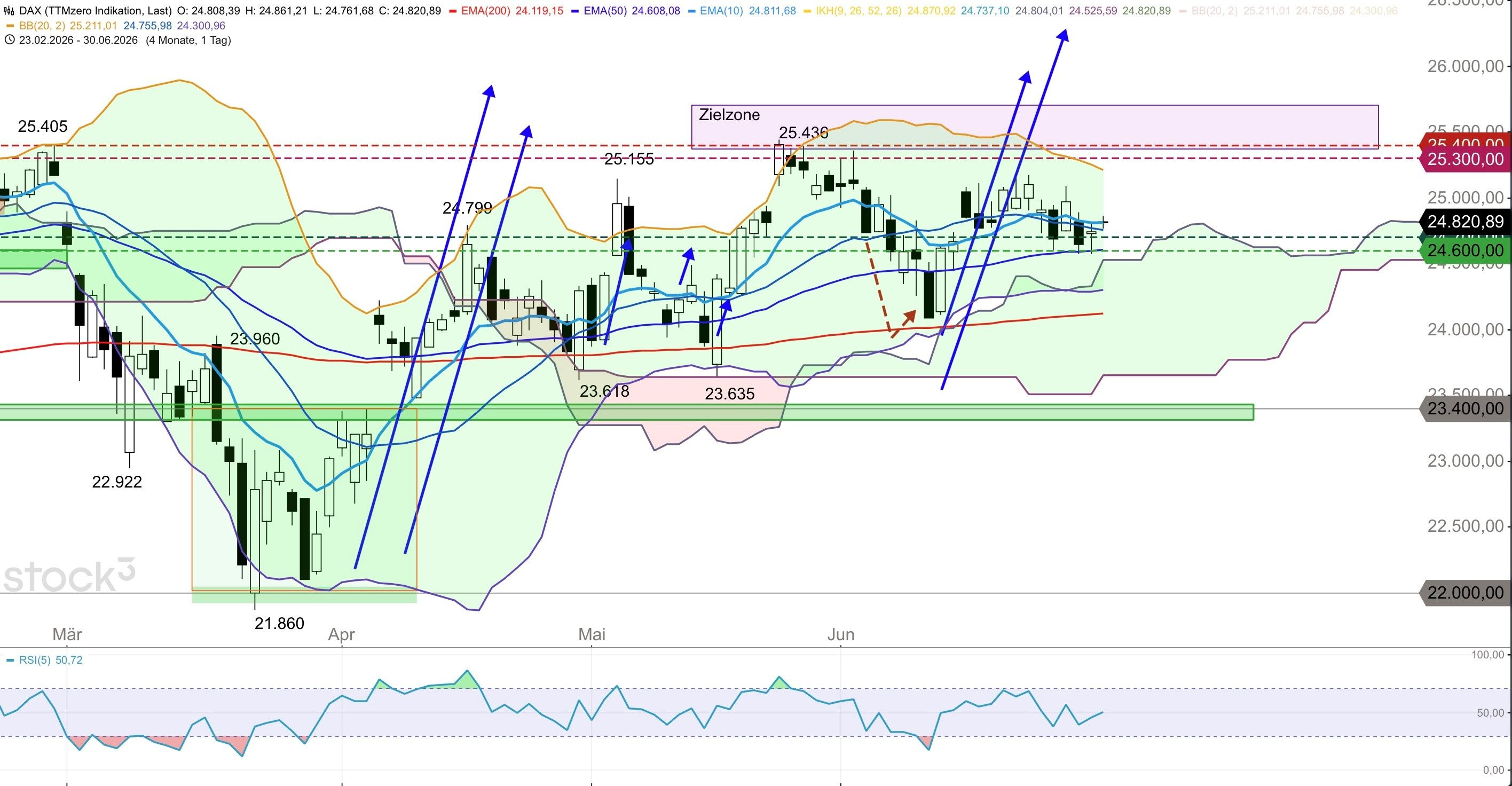
Task: Click the 25.000,00 price axis label
Action: [1466, 198]
